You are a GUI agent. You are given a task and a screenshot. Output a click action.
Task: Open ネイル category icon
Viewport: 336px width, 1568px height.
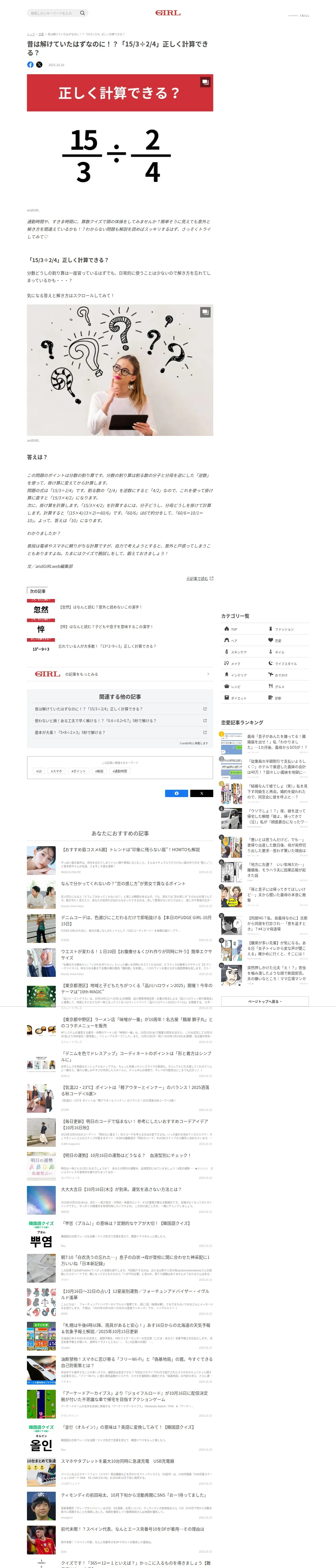(x=271, y=652)
